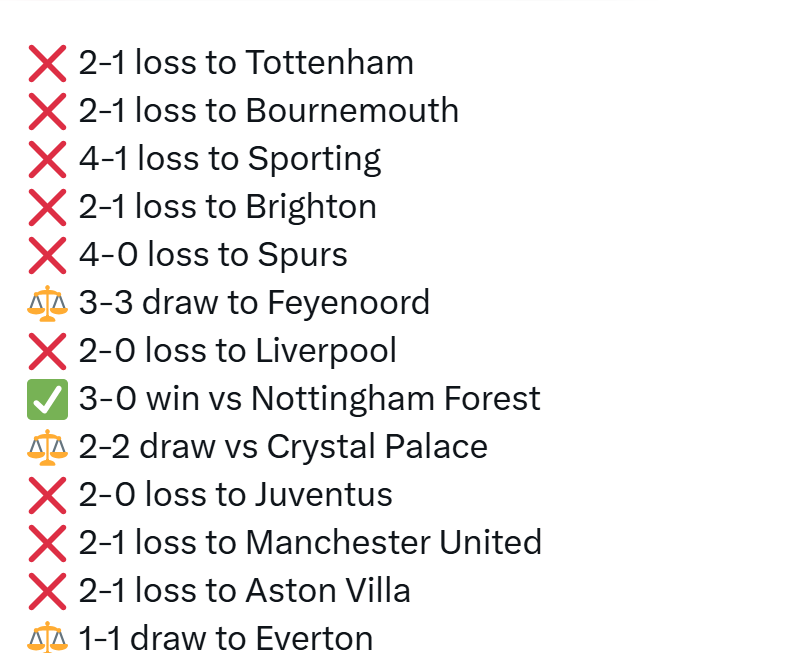
Task: Click the scales emoji next to Everton draw
Action: coord(46,638)
